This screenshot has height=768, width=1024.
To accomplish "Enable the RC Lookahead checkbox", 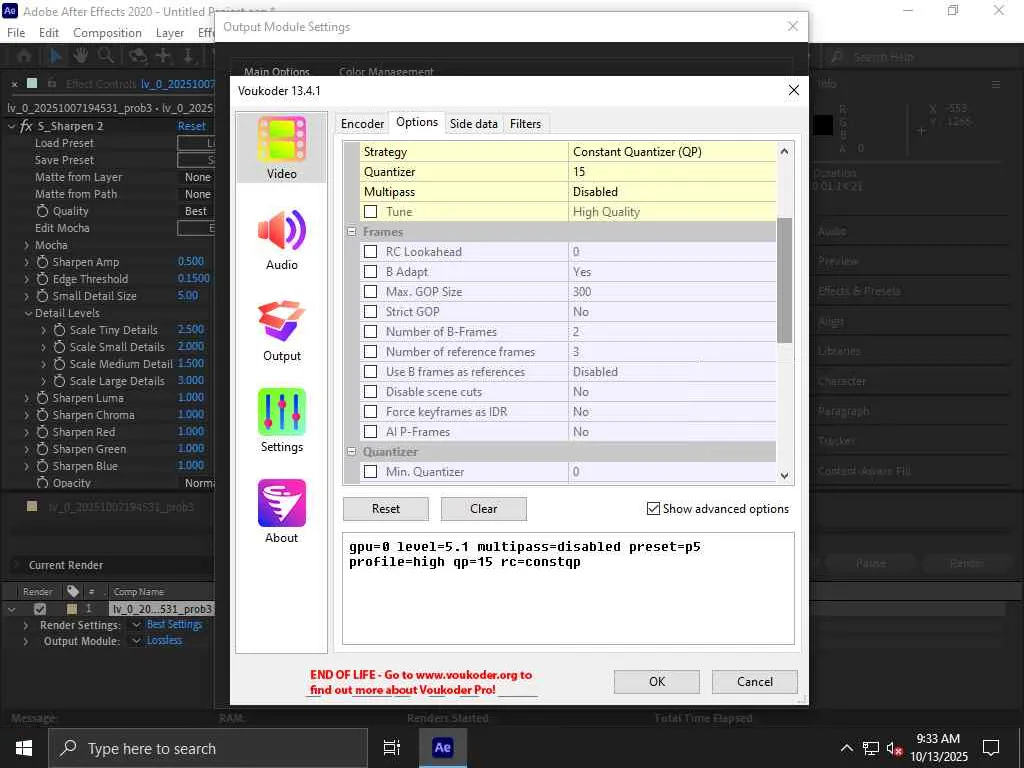I will [370, 251].
